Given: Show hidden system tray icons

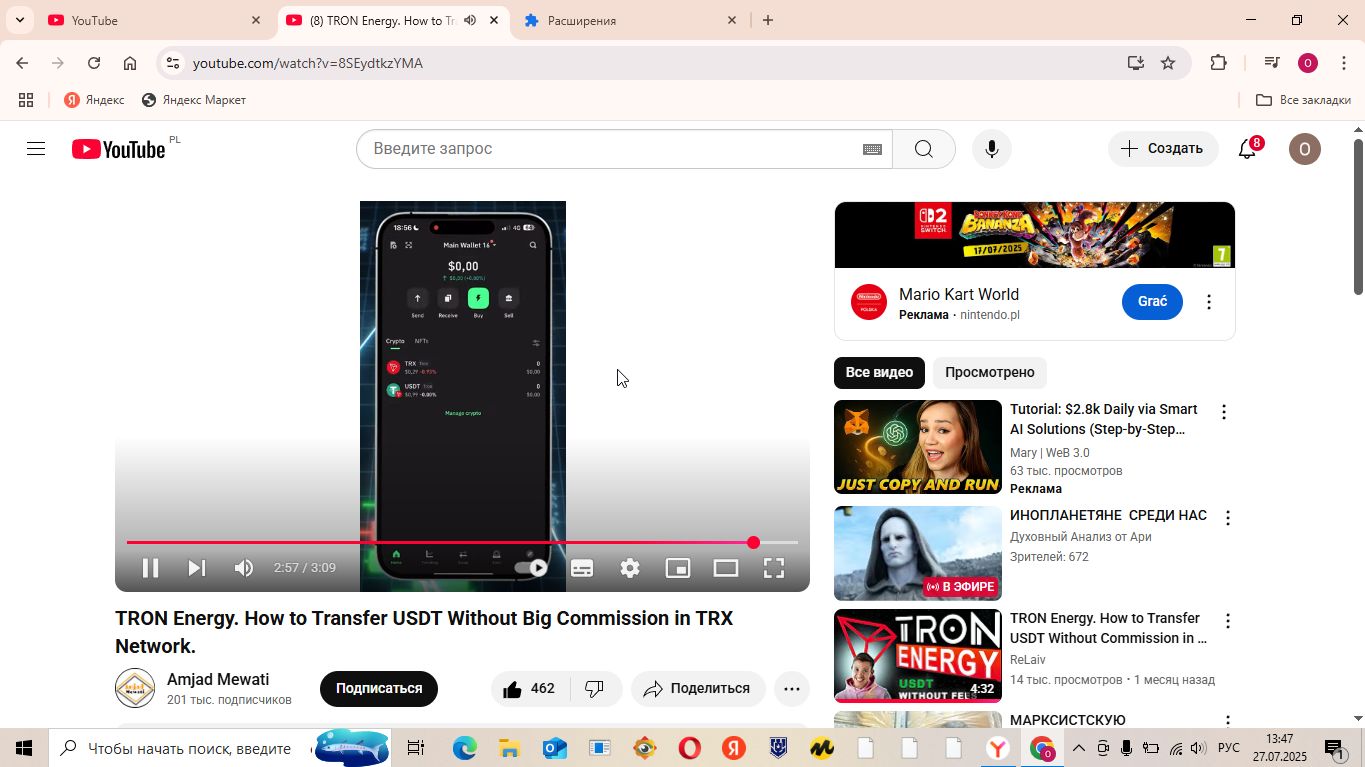Looking at the screenshot, I should [1079, 748].
